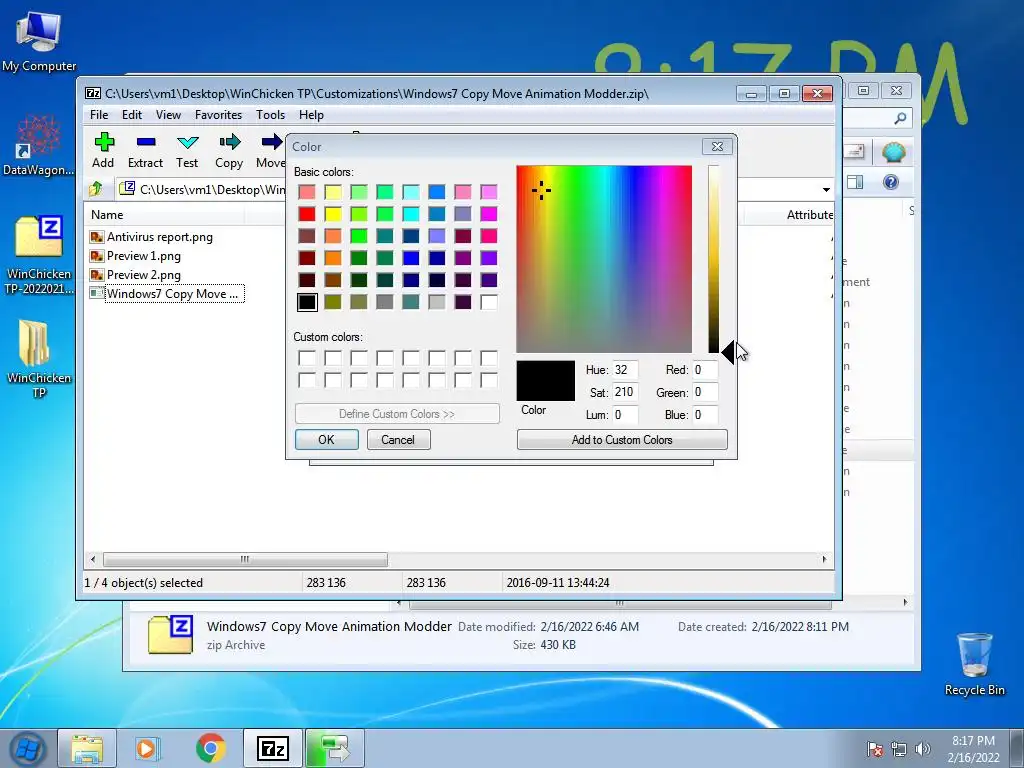1024x768 pixels.
Task: Click the horizontal scrollbar right arrow
Action: [824, 560]
